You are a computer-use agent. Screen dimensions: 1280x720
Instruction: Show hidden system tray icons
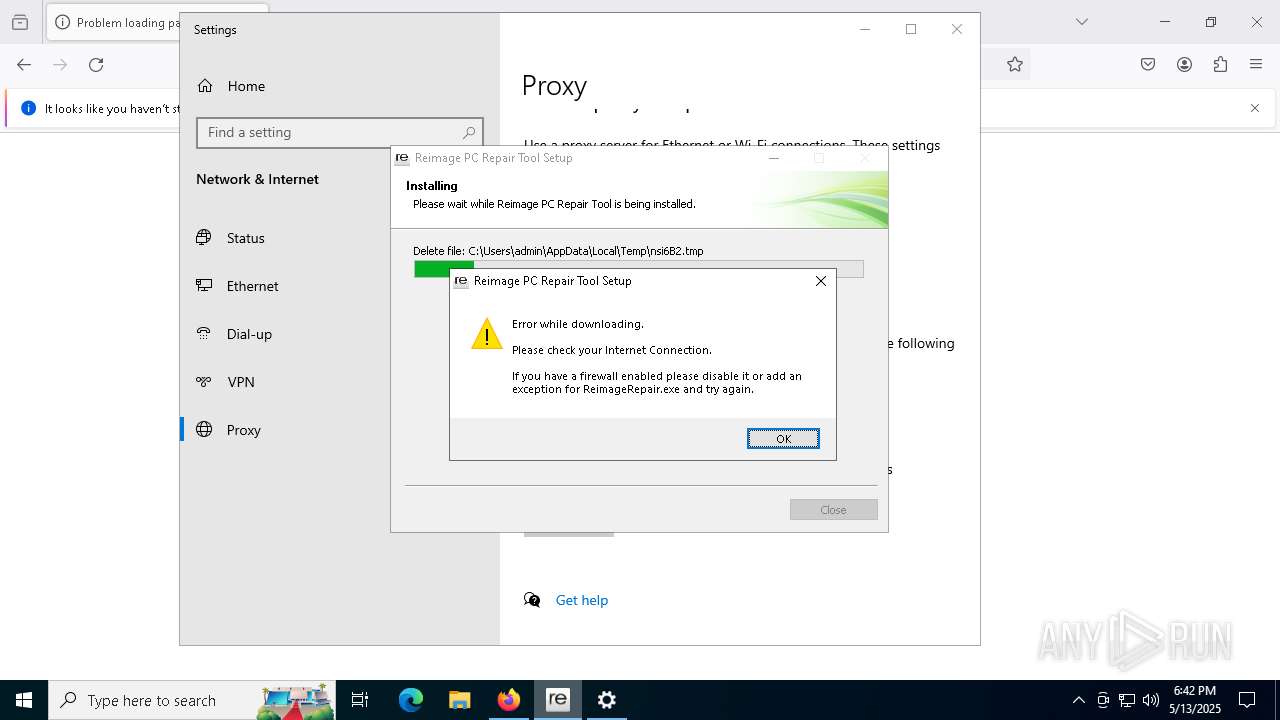1078,700
